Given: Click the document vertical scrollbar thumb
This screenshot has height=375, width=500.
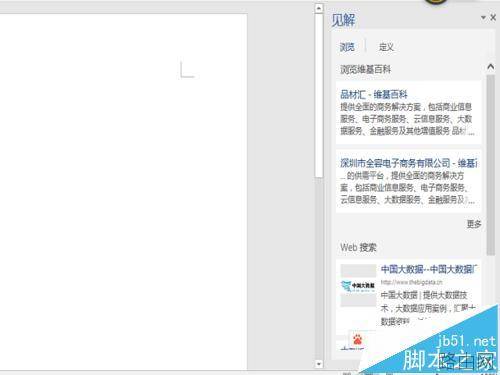Looking at the screenshot, I should click(x=319, y=96).
